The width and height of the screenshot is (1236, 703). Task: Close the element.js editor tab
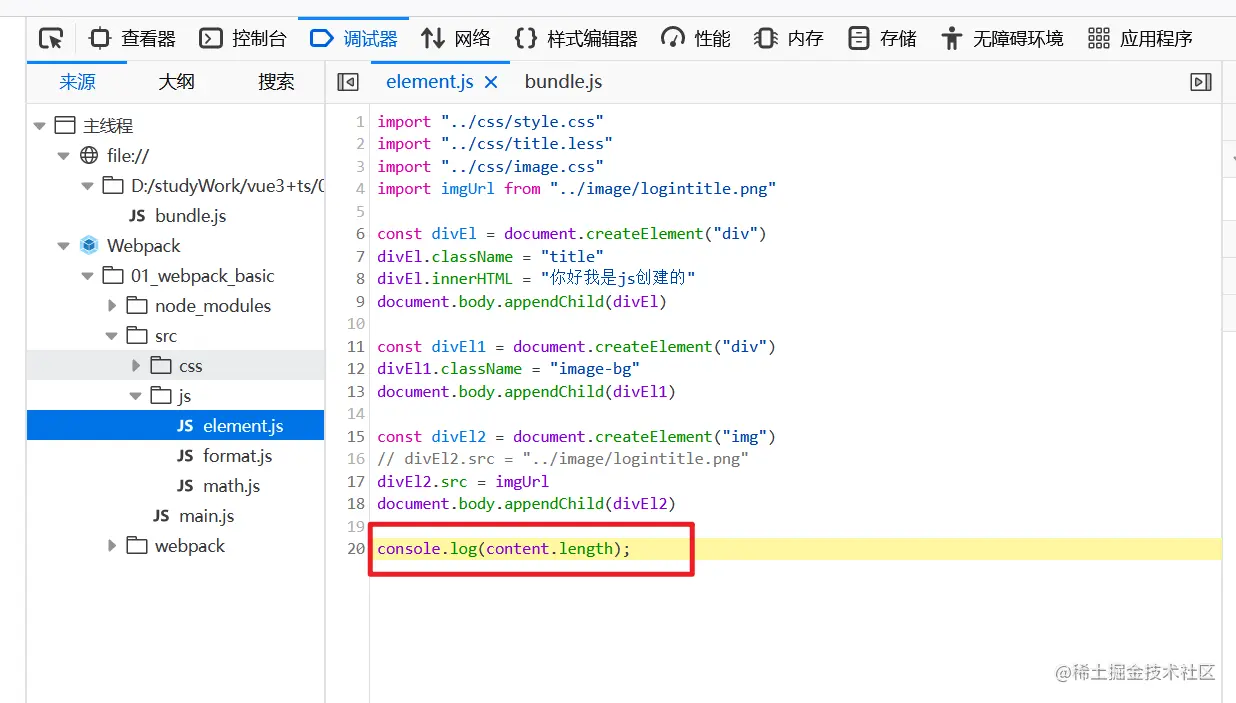pyautogui.click(x=491, y=83)
